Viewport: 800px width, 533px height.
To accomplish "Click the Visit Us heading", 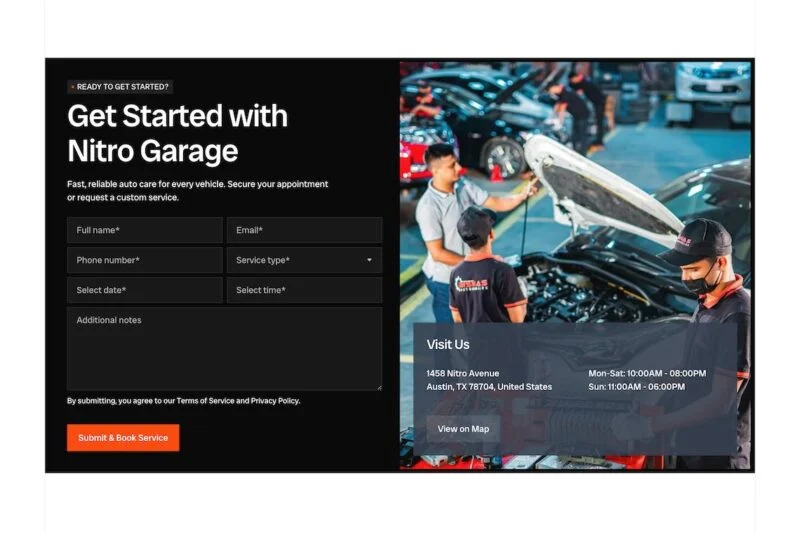I will coord(448,345).
